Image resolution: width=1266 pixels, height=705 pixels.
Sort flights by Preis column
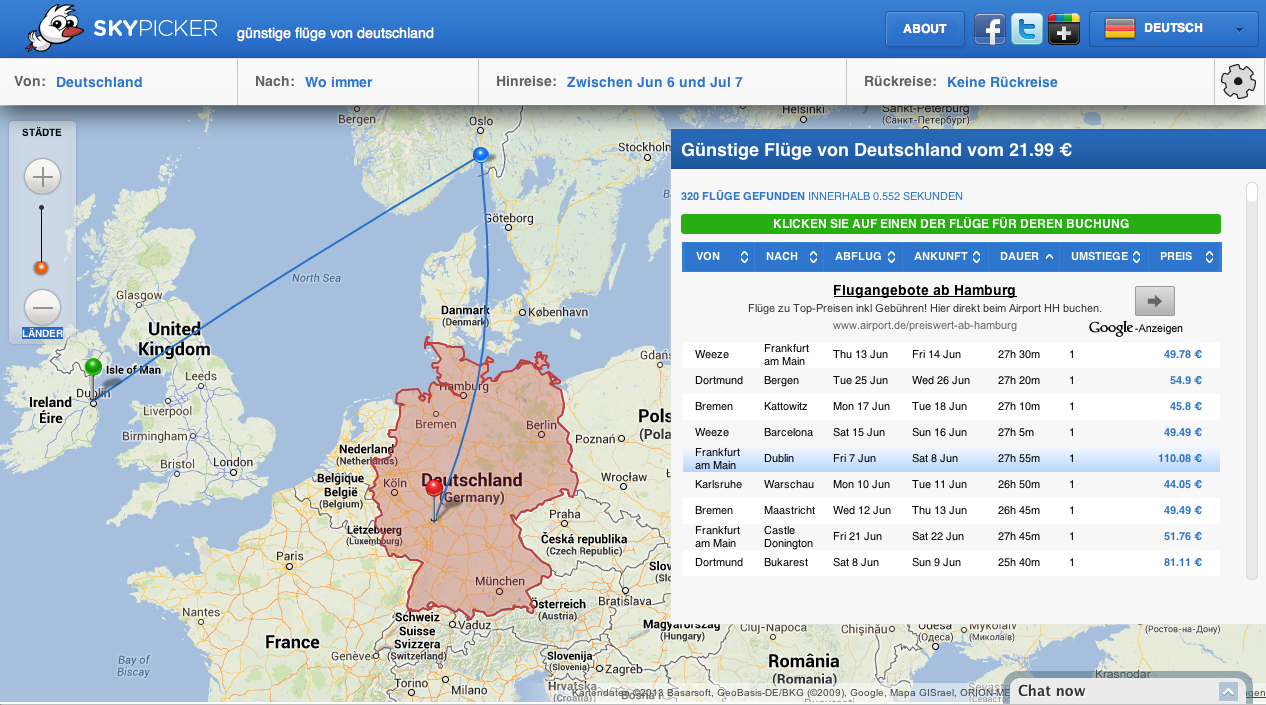[x=1185, y=257]
